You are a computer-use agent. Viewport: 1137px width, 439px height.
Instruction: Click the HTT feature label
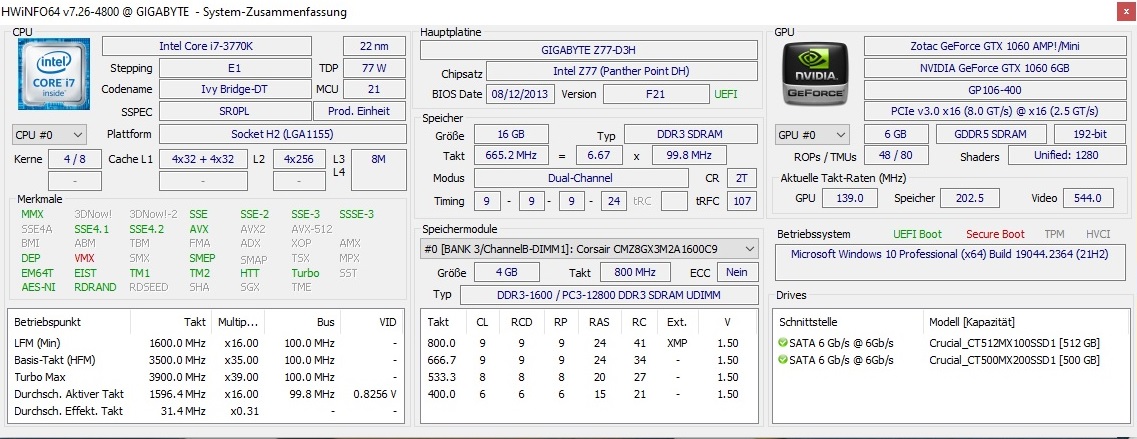[x=249, y=273]
